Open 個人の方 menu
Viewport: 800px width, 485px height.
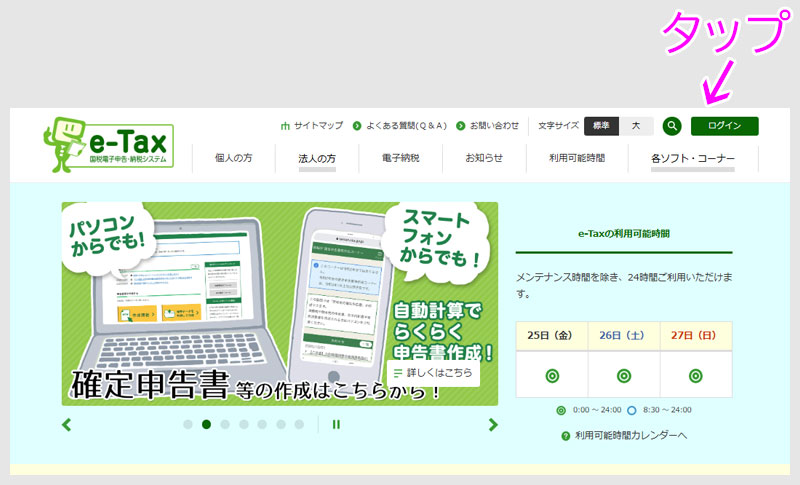click(x=234, y=158)
